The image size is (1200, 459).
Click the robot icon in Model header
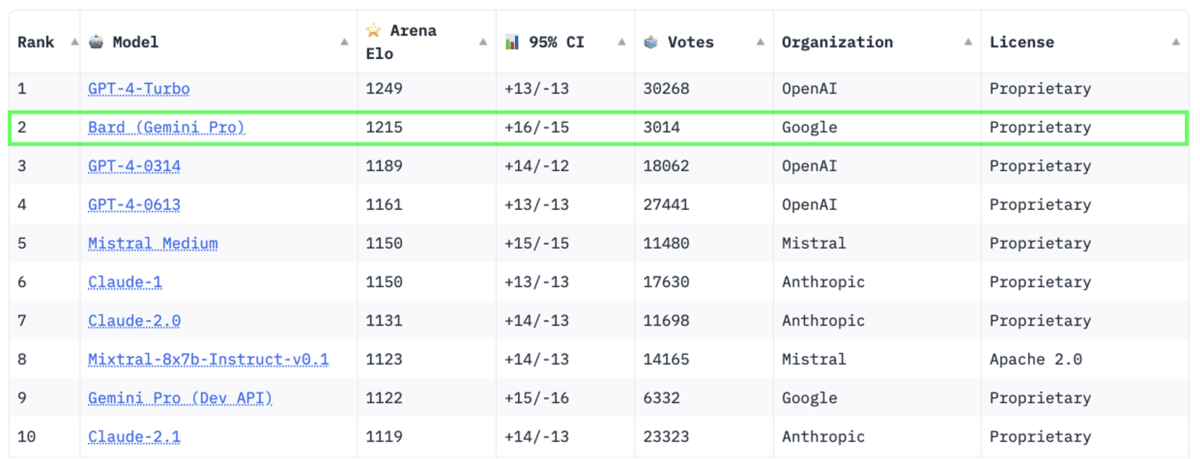[x=96, y=42]
